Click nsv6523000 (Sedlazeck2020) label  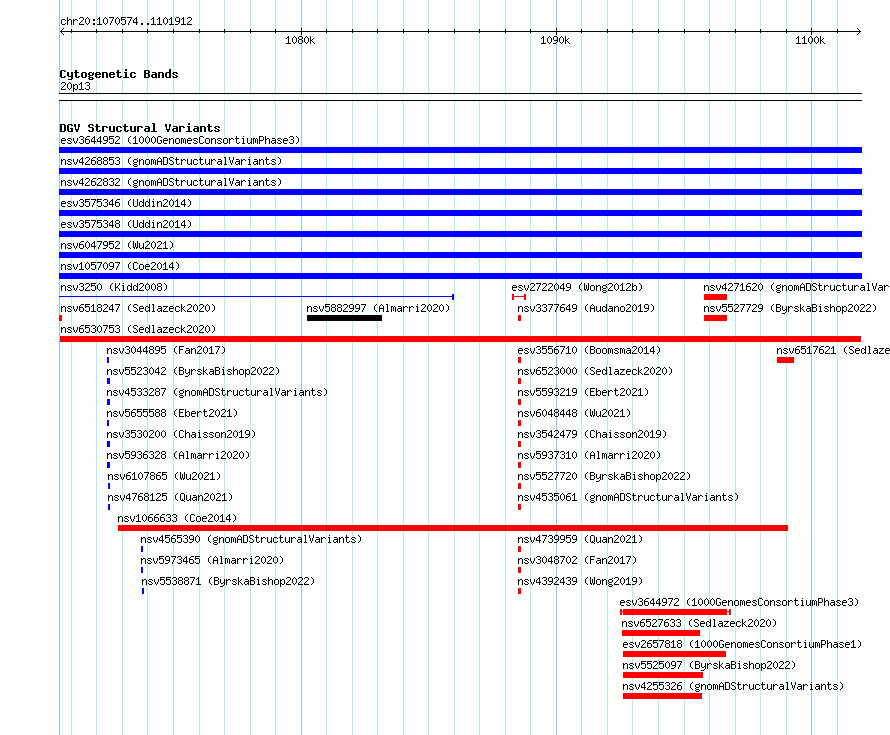pyautogui.click(x=595, y=371)
